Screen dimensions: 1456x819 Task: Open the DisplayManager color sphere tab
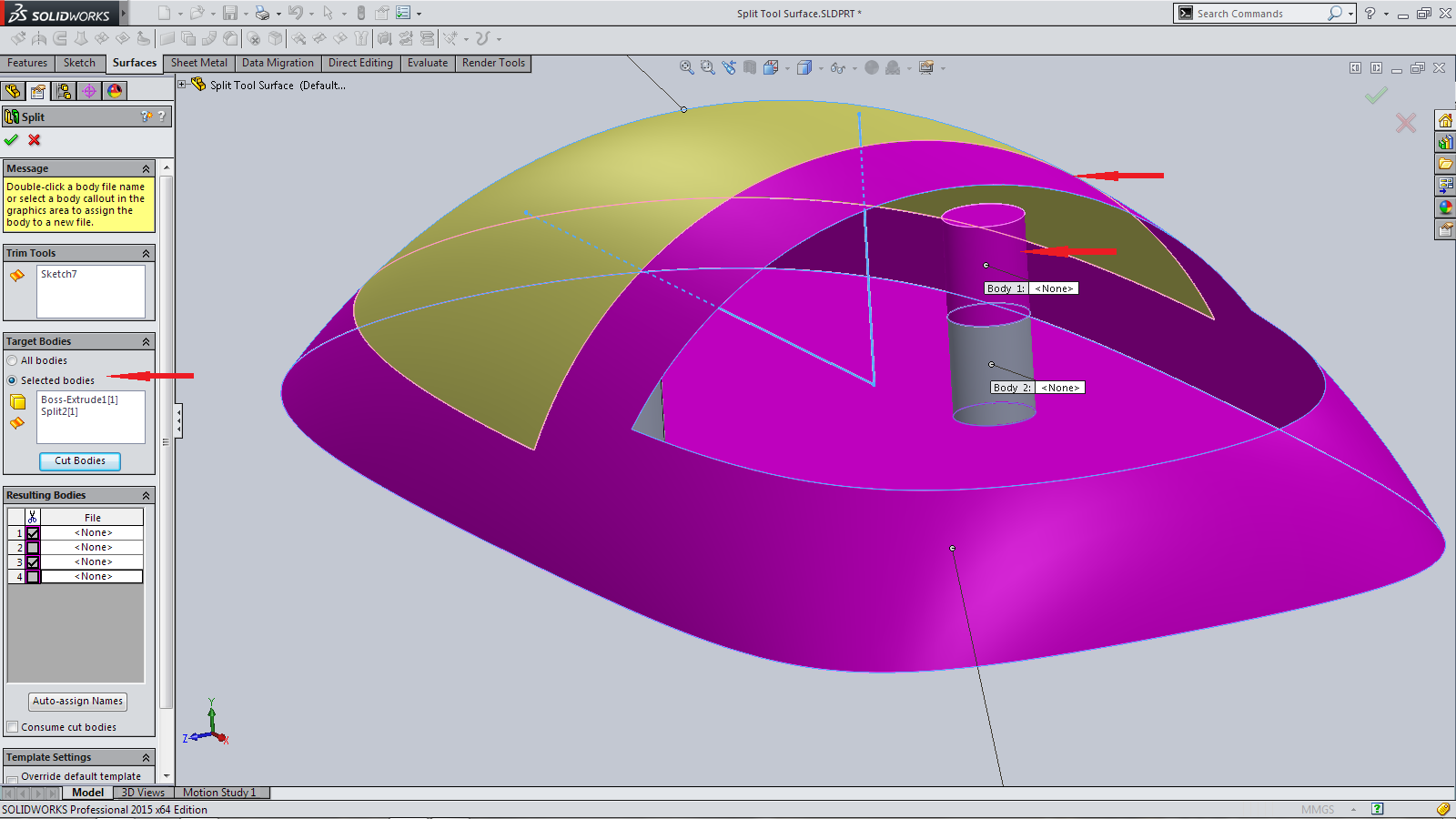[114, 91]
